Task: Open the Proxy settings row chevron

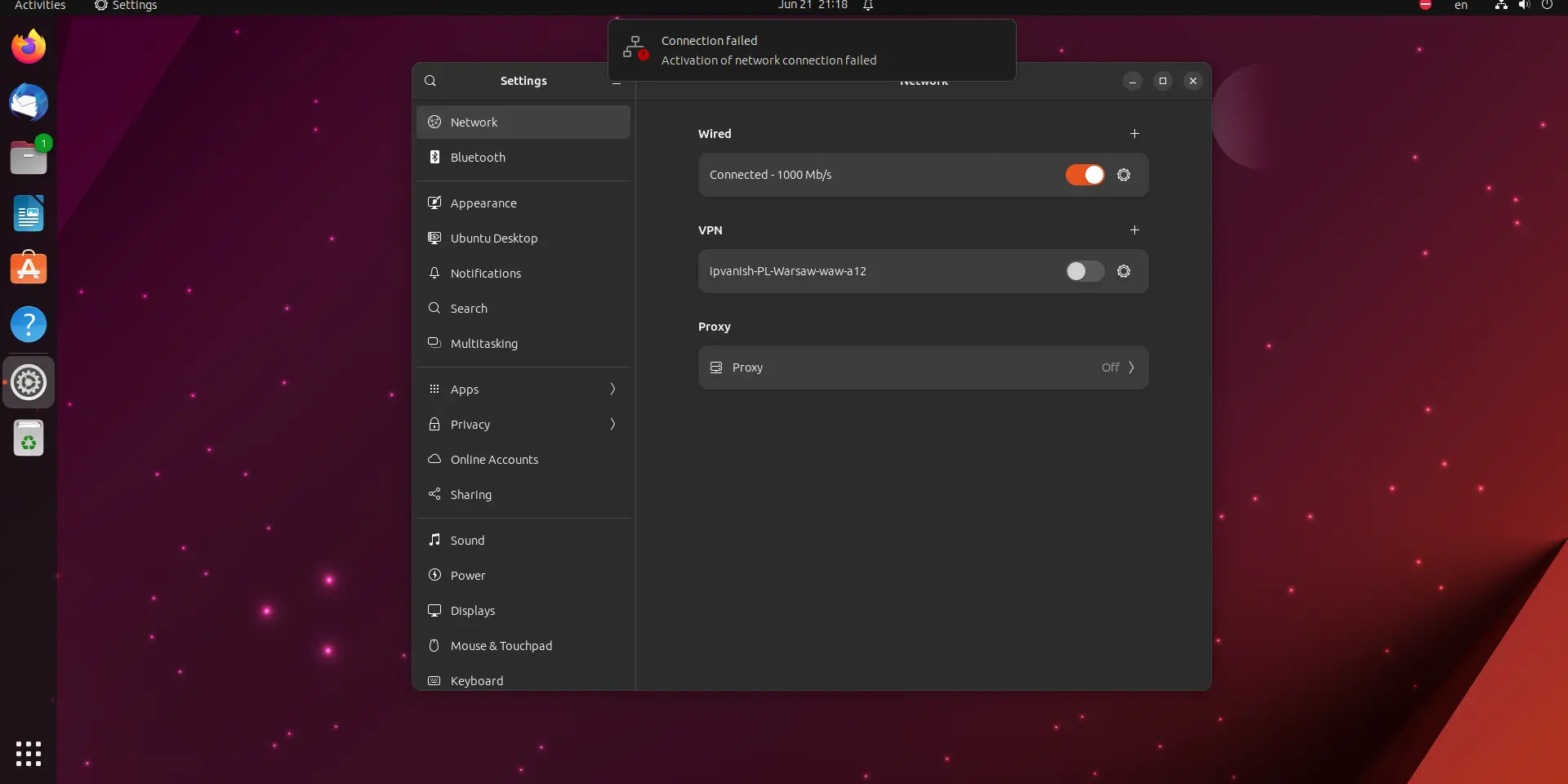Action: click(1131, 367)
